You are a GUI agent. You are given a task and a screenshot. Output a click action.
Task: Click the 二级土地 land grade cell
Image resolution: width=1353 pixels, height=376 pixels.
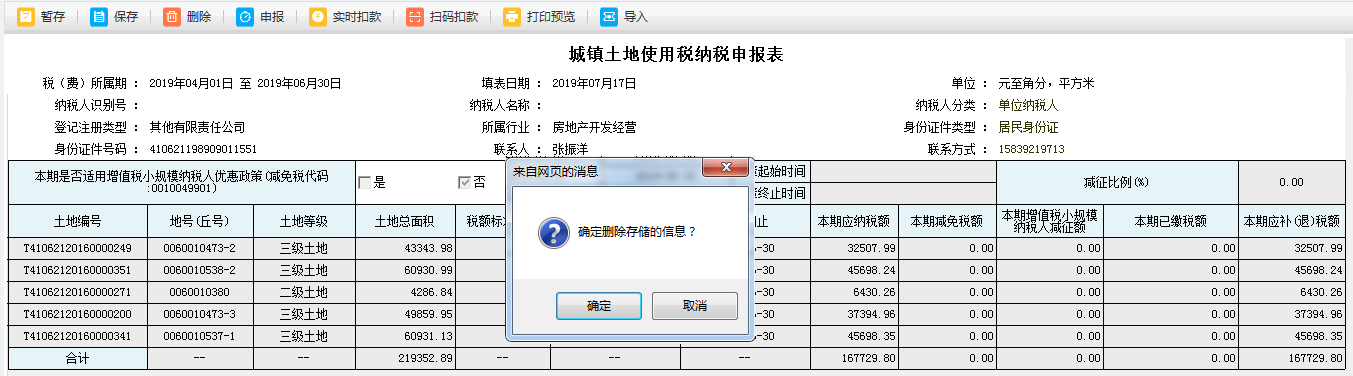[304, 292]
